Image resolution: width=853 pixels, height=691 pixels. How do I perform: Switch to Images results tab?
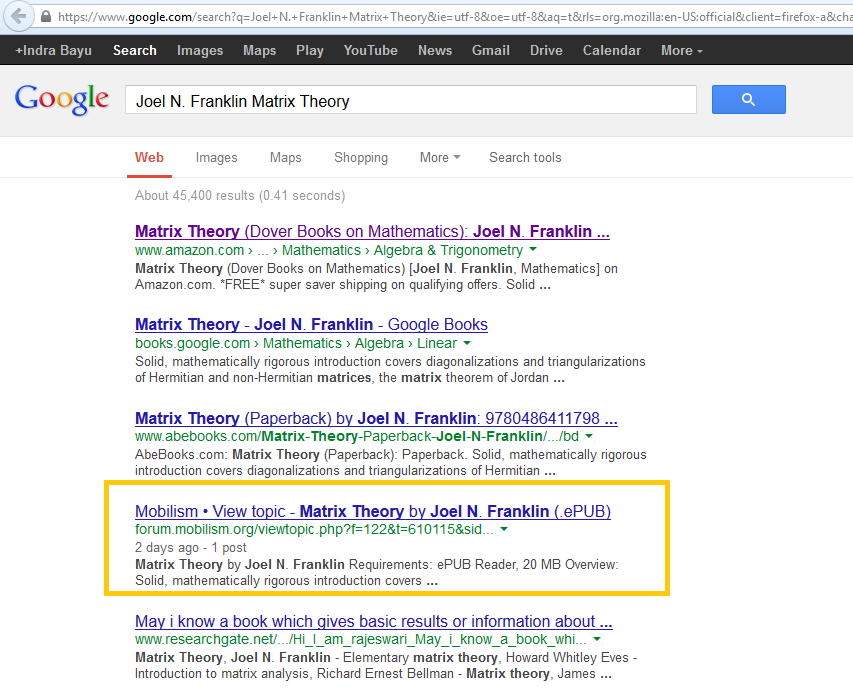coord(217,157)
